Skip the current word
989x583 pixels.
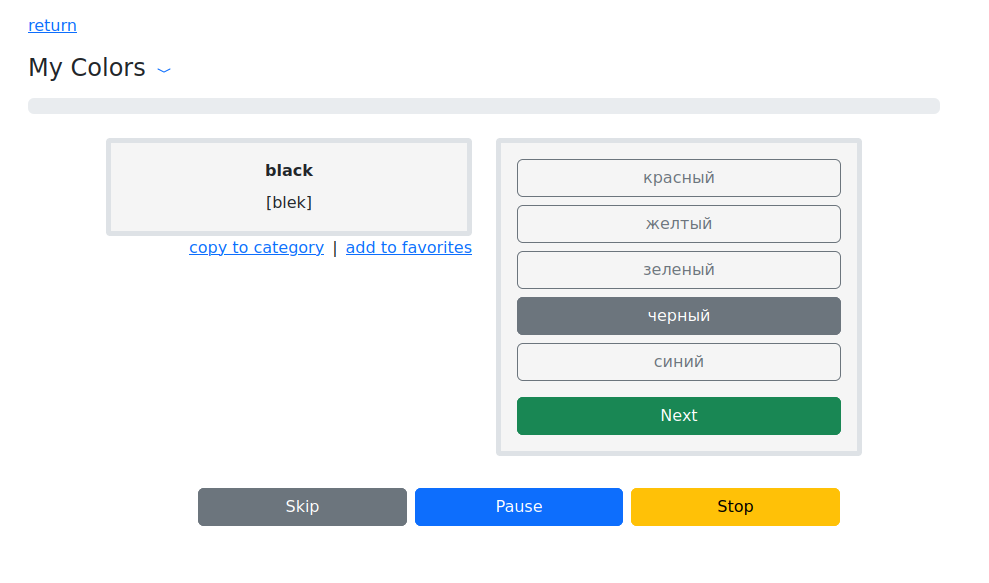tap(302, 507)
